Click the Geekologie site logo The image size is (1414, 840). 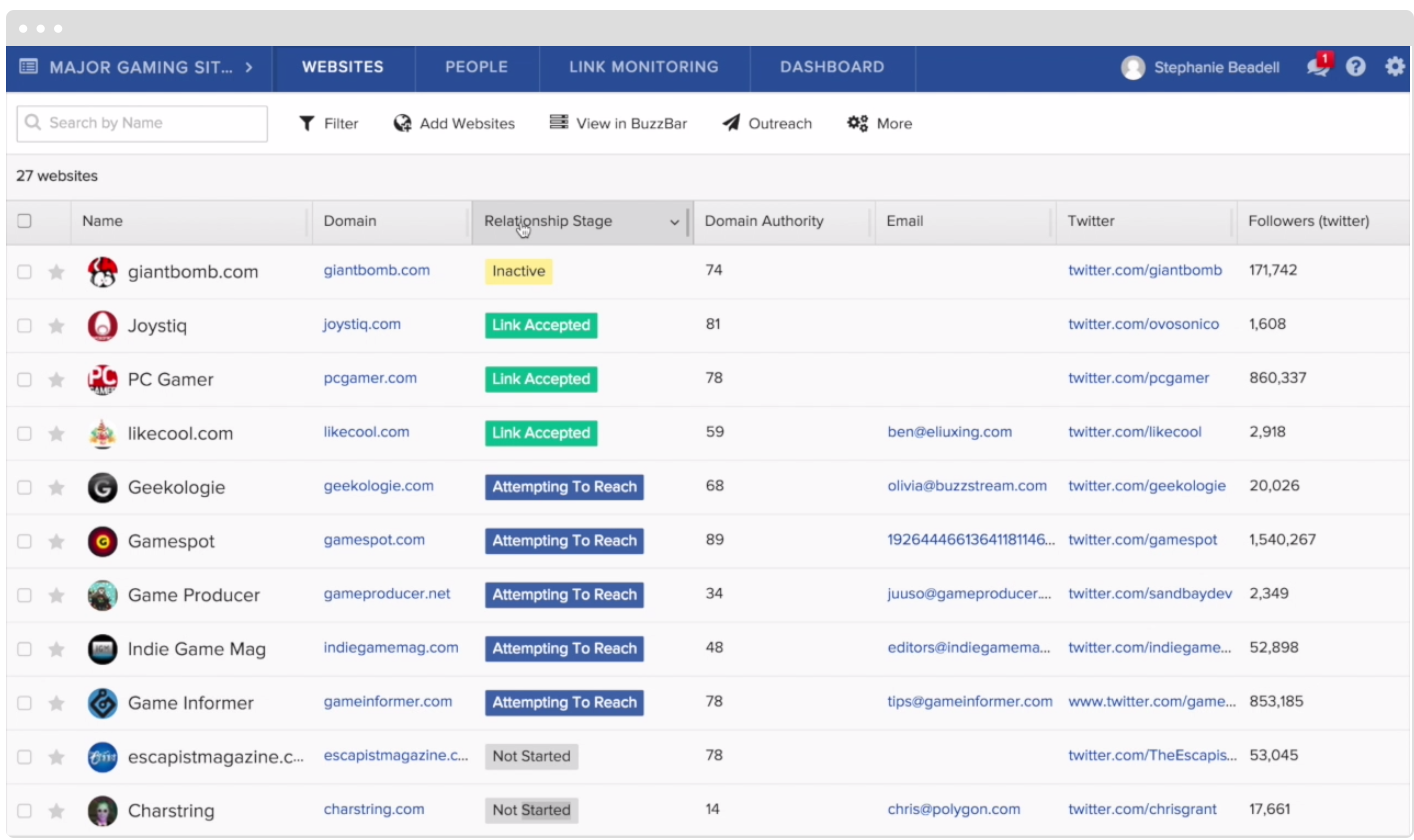pyautogui.click(x=102, y=488)
